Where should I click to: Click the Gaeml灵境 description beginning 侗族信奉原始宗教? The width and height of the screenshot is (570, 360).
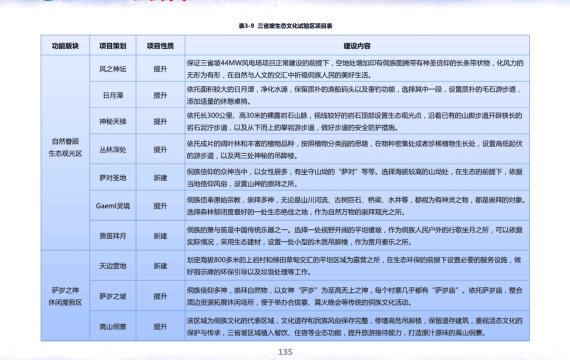pos(357,206)
